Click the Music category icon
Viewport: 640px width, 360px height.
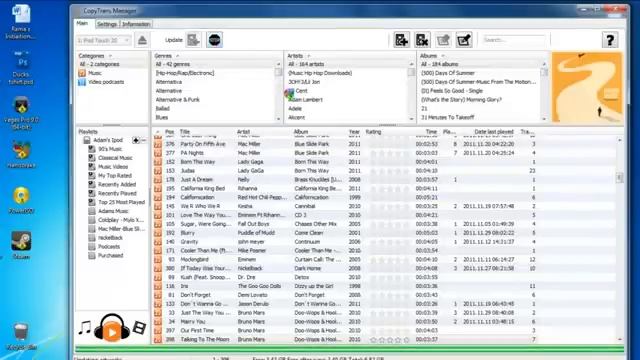(x=82, y=73)
